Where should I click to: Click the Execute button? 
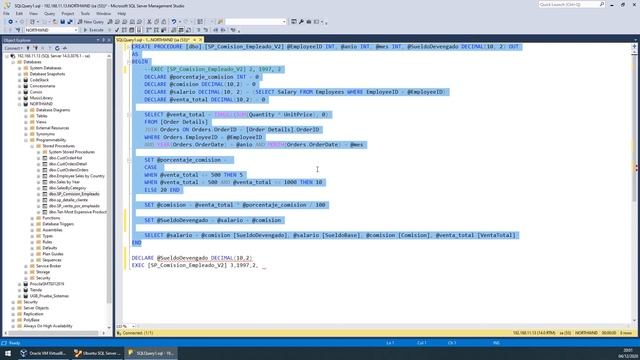93,30
